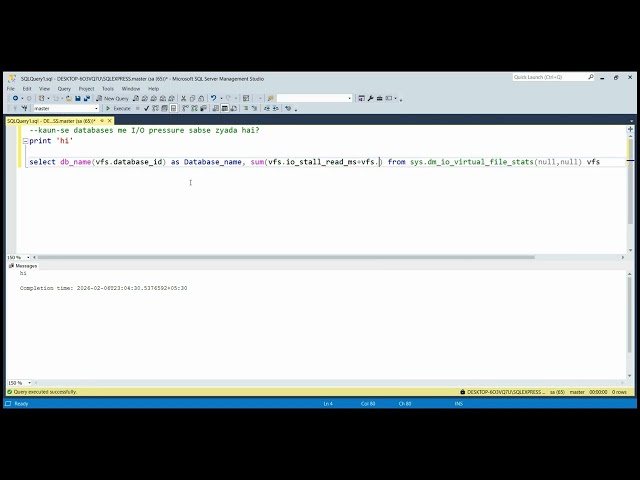Click the Execute button

tap(118, 109)
